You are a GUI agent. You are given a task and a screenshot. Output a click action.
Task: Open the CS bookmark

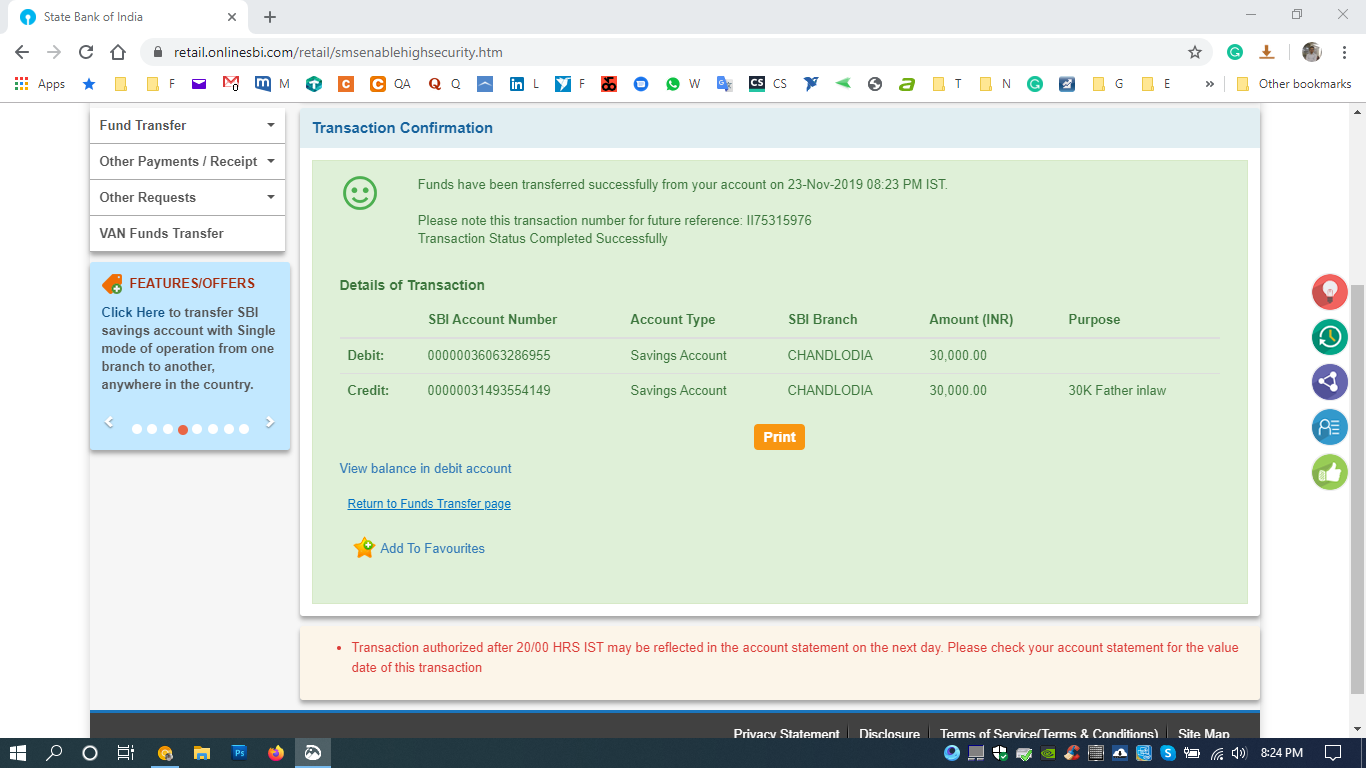[x=767, y=84]
